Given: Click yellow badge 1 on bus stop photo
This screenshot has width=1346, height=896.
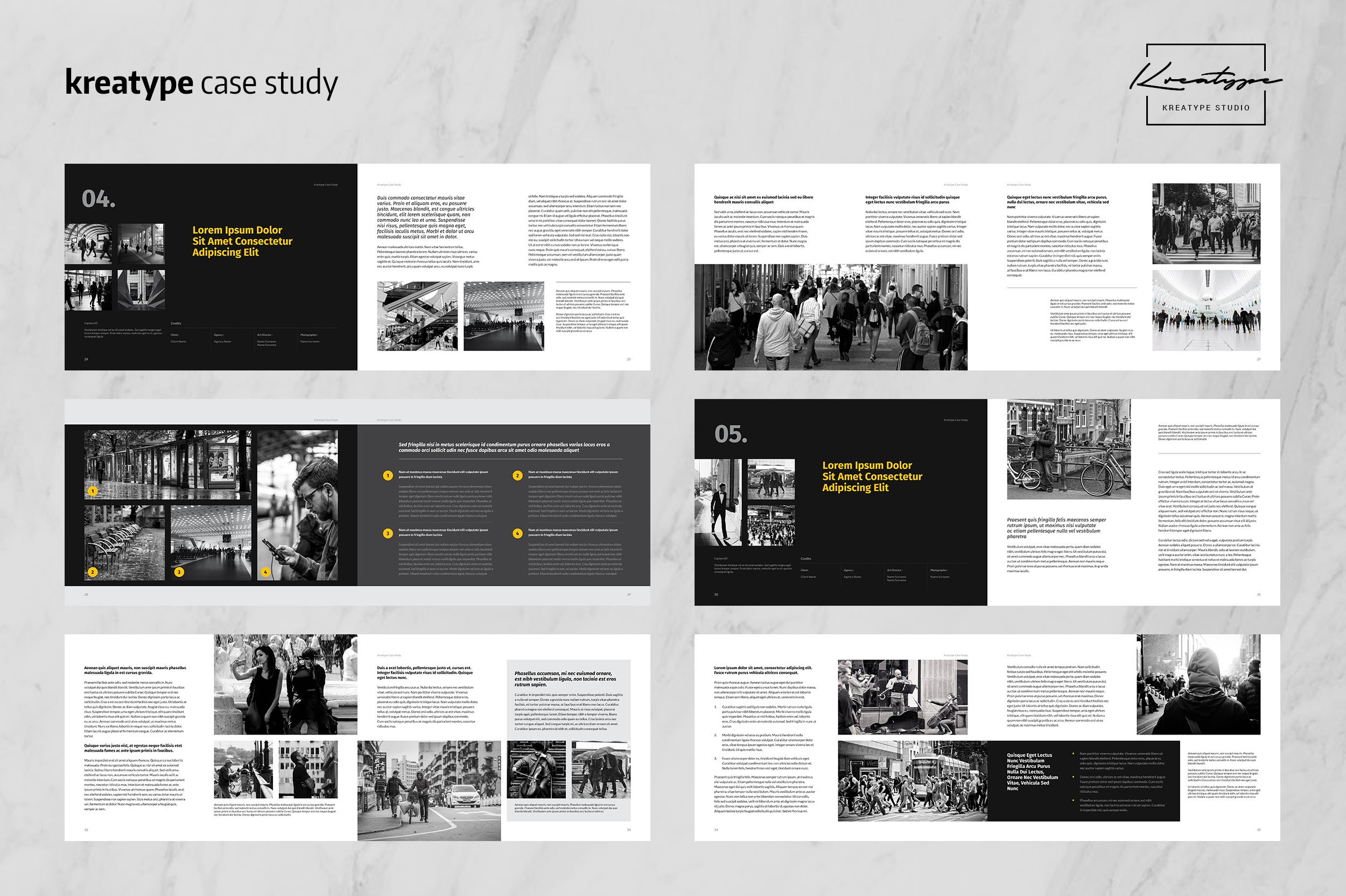Looking at the screenshot, I should tap(93, 491).
